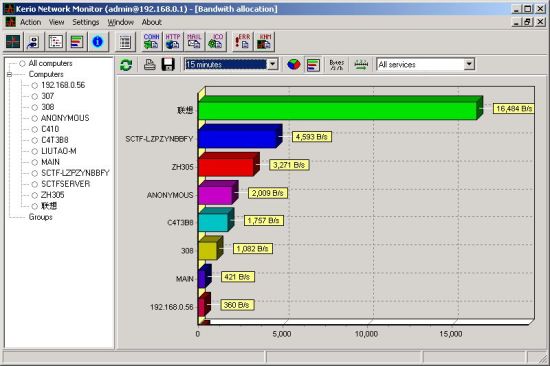Screen dimensions: 550x366
Task: Open the MAIL log toolbar icon
Action: (194, 41)
